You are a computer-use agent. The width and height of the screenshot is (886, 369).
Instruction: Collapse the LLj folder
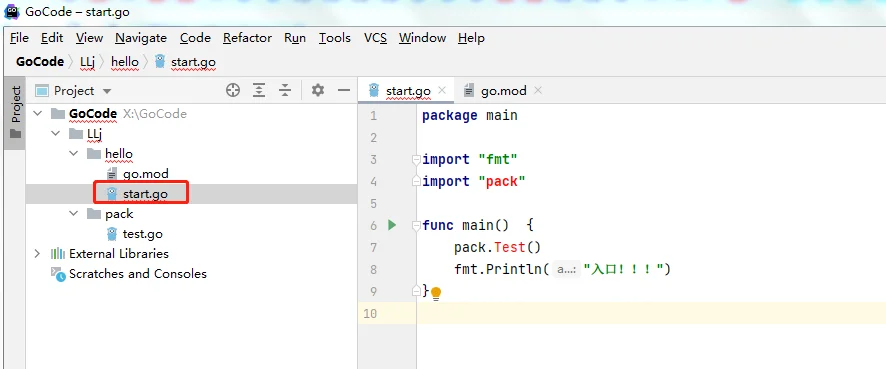[56, 134]
